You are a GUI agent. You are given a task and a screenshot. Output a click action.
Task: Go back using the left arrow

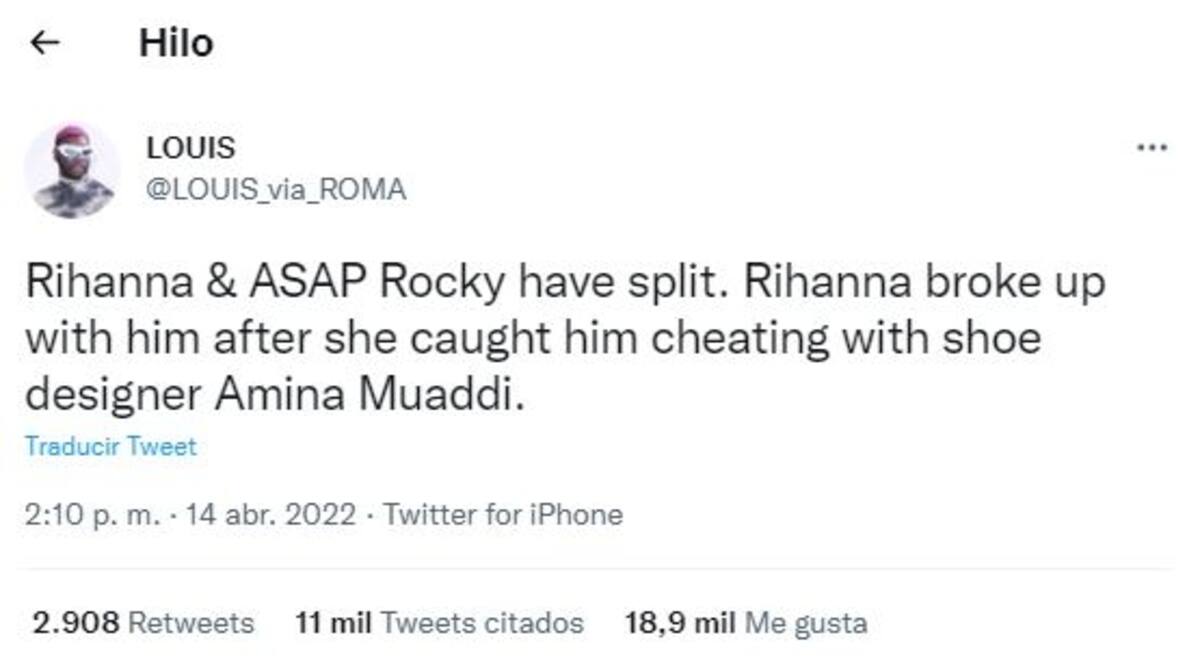(x=45, y=43)
